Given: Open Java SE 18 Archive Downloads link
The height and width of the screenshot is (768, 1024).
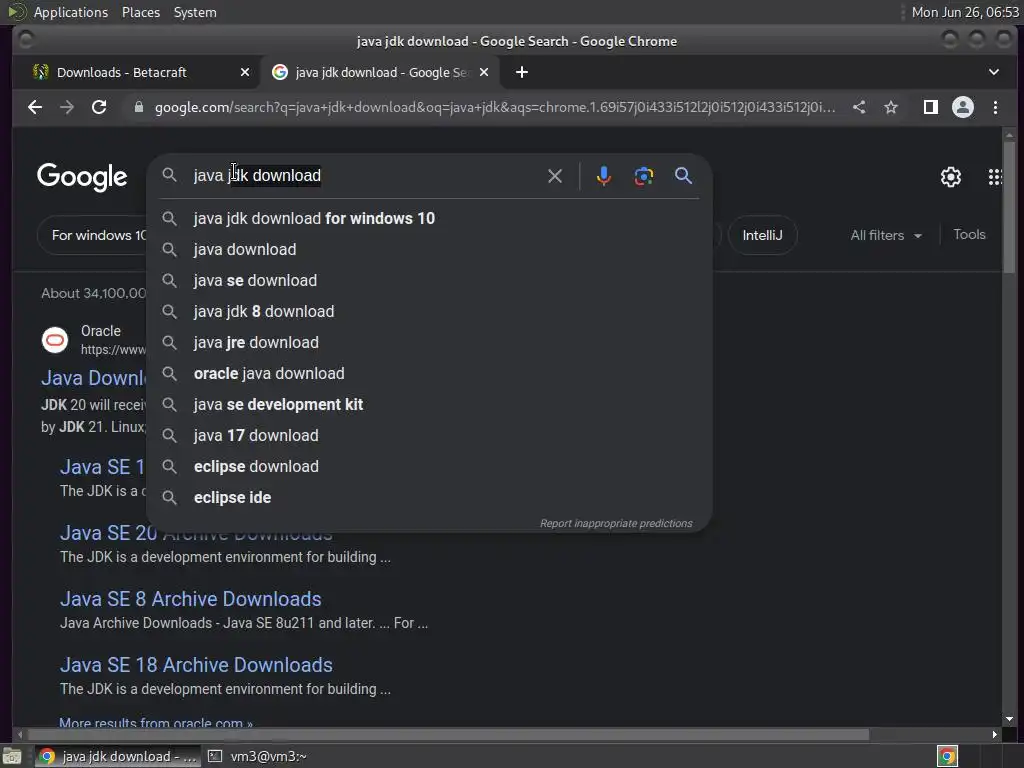Looking at the screenshot, I should (x=196, y=665).
